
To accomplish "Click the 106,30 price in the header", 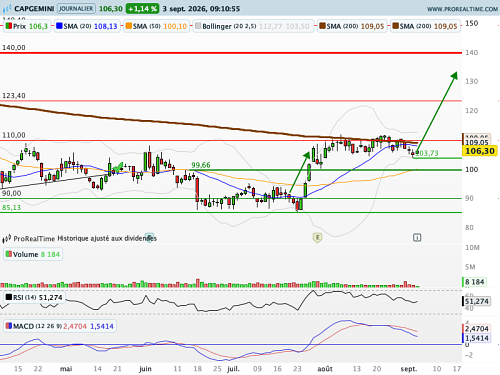I will coord(111,9).
